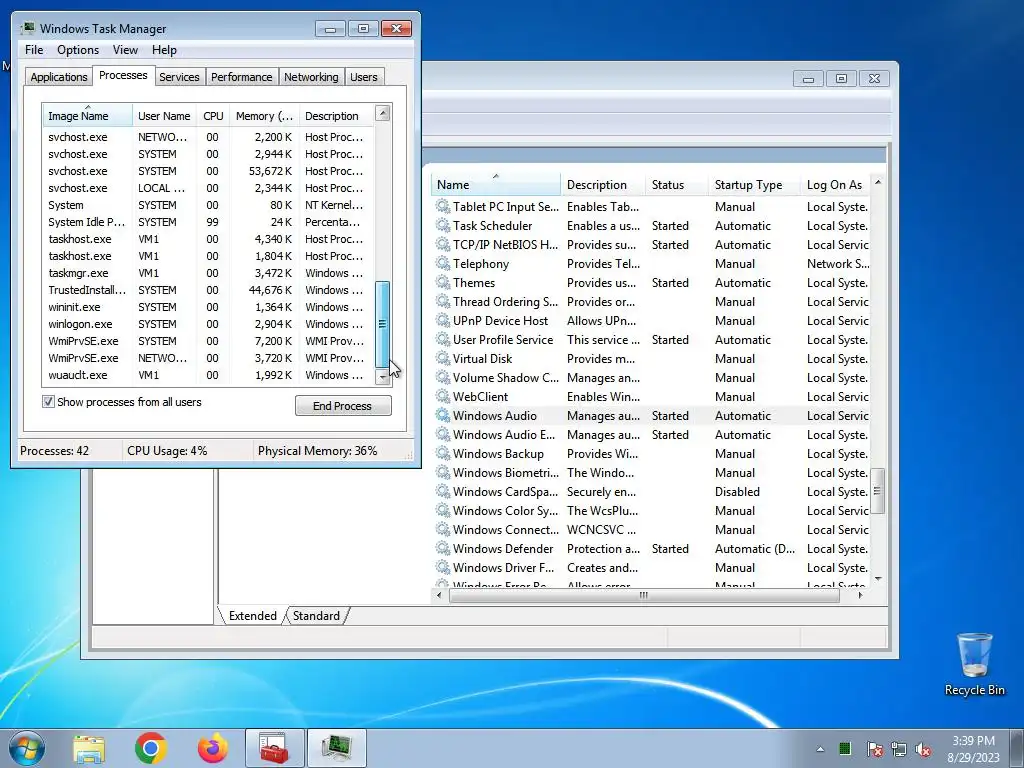Click the gear icon next to Task Scheduler
This screenshot has height=768, width=1024.
click(x=443, y=225)
